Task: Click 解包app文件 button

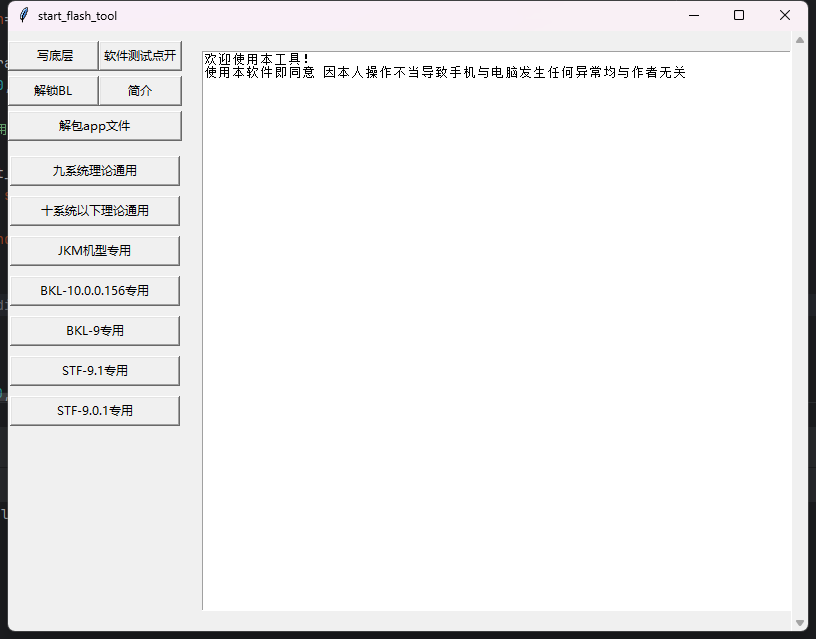Action: (95, 125)
